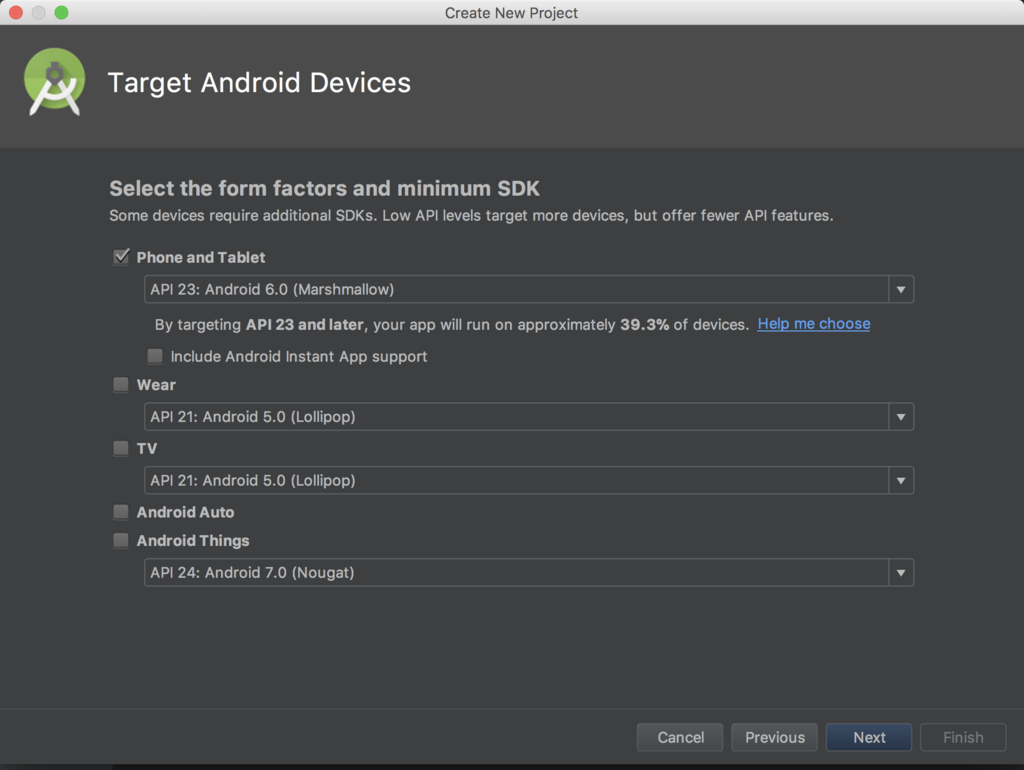The width and height of the screenshot is (1024, 770).
Task: Click the Wear API 21 Lollipop combo box
Action: [x=516, y=417]
